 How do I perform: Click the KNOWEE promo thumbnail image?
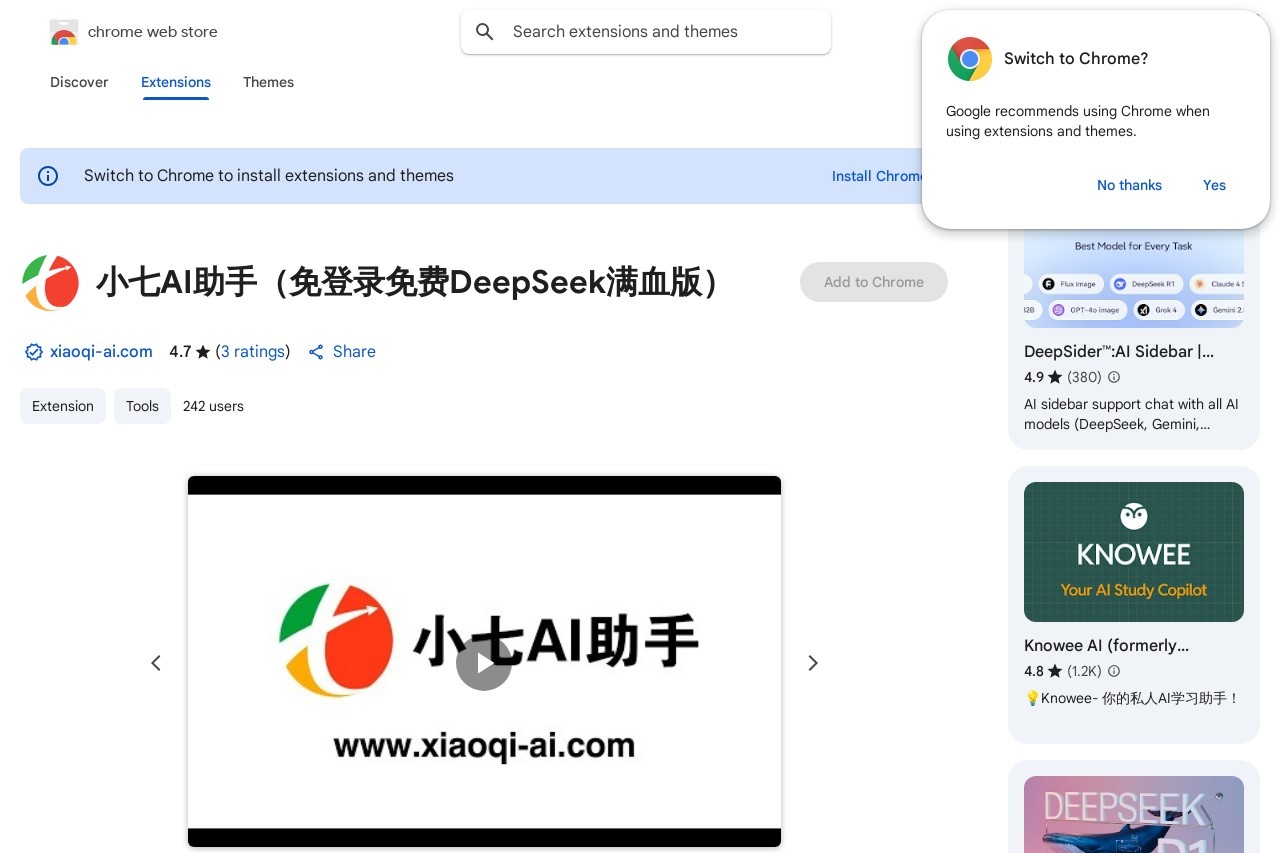tap(1134, 552)
